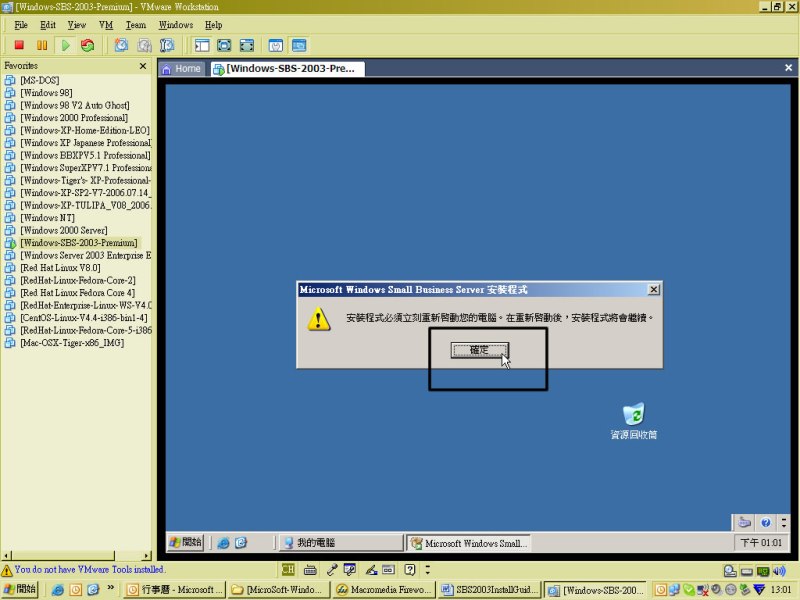Show the VM summary view icon
This screenshot has width=800, height=600.
coord(276,45)
